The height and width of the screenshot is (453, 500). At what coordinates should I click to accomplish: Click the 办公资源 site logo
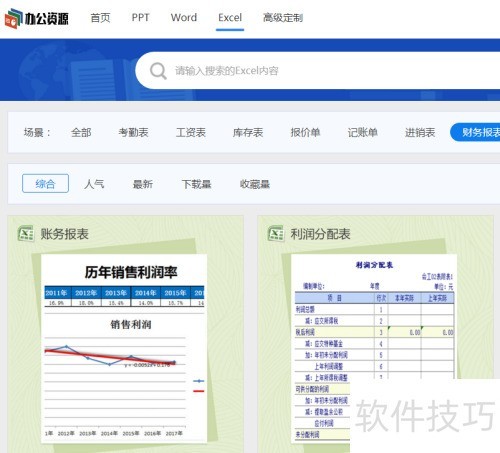coord(37,18)
